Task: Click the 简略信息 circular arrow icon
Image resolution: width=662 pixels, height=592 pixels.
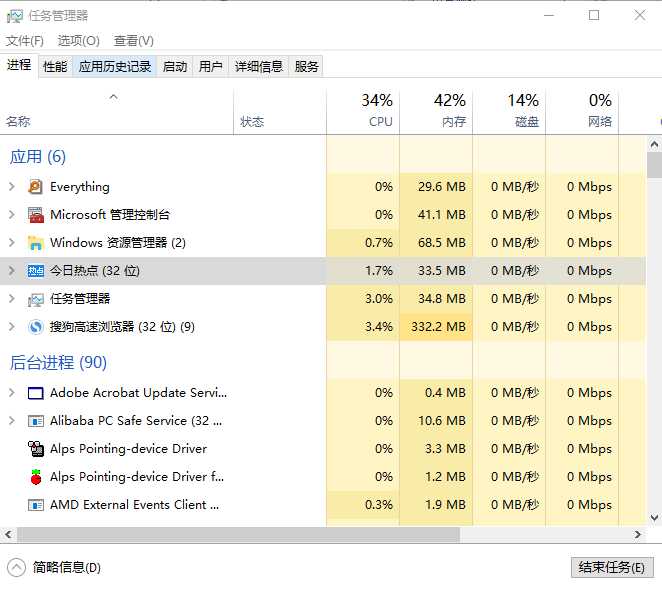Action: [x=16, y=567]
